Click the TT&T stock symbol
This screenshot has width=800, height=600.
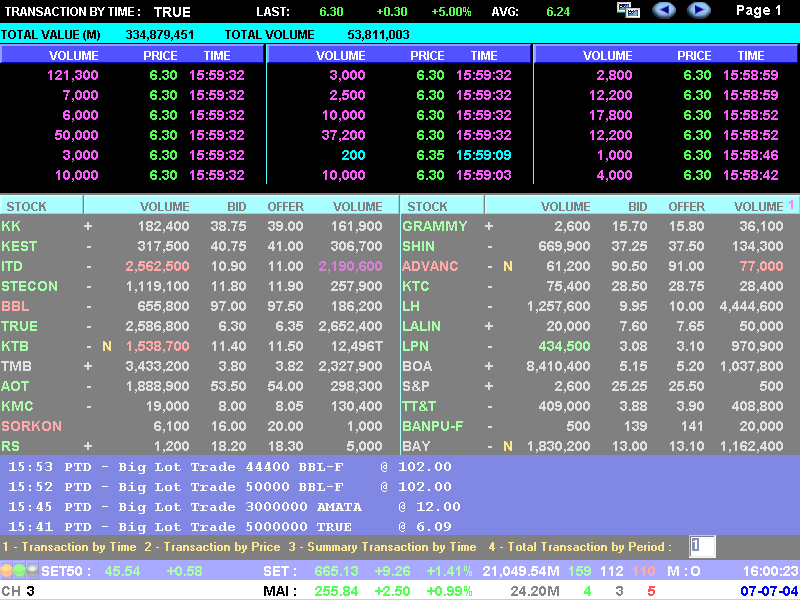(x=419, y=406)
